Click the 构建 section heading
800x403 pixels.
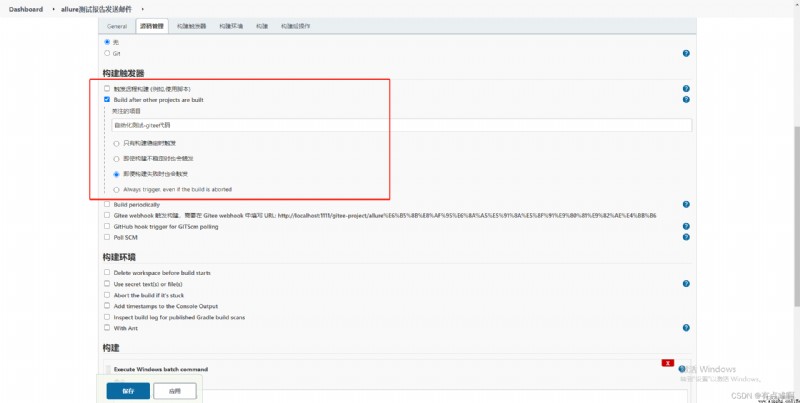111,348
